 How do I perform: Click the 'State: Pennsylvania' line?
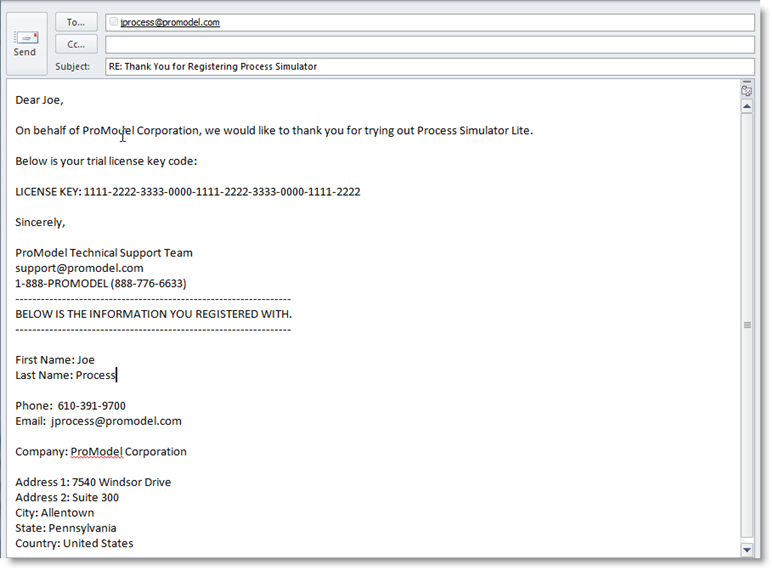point(66,528)
